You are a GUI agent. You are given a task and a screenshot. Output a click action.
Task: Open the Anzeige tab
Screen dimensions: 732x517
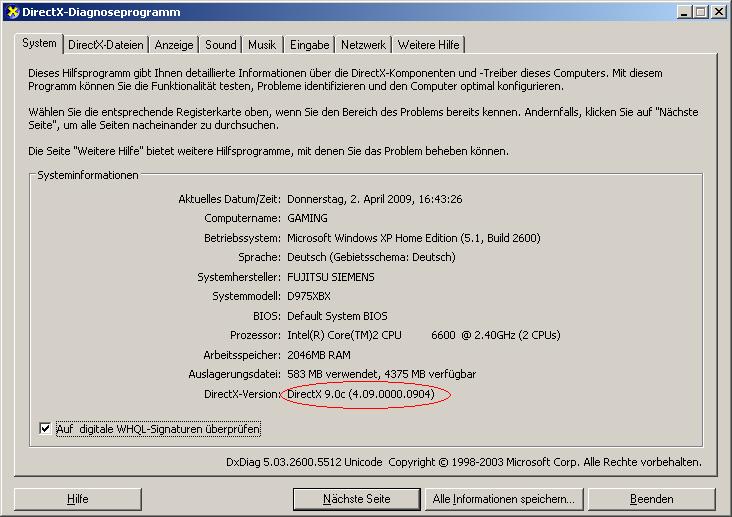click(174, 45)
